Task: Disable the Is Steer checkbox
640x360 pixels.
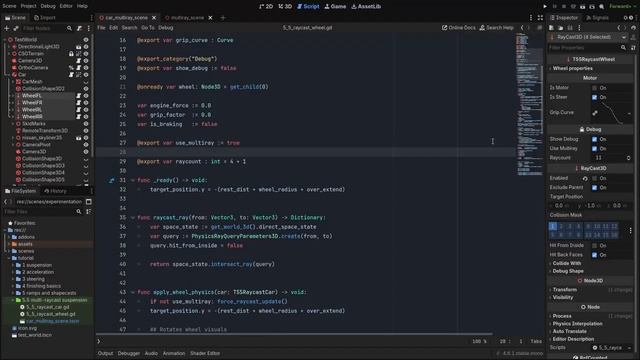Action: [x=595, y=97]
